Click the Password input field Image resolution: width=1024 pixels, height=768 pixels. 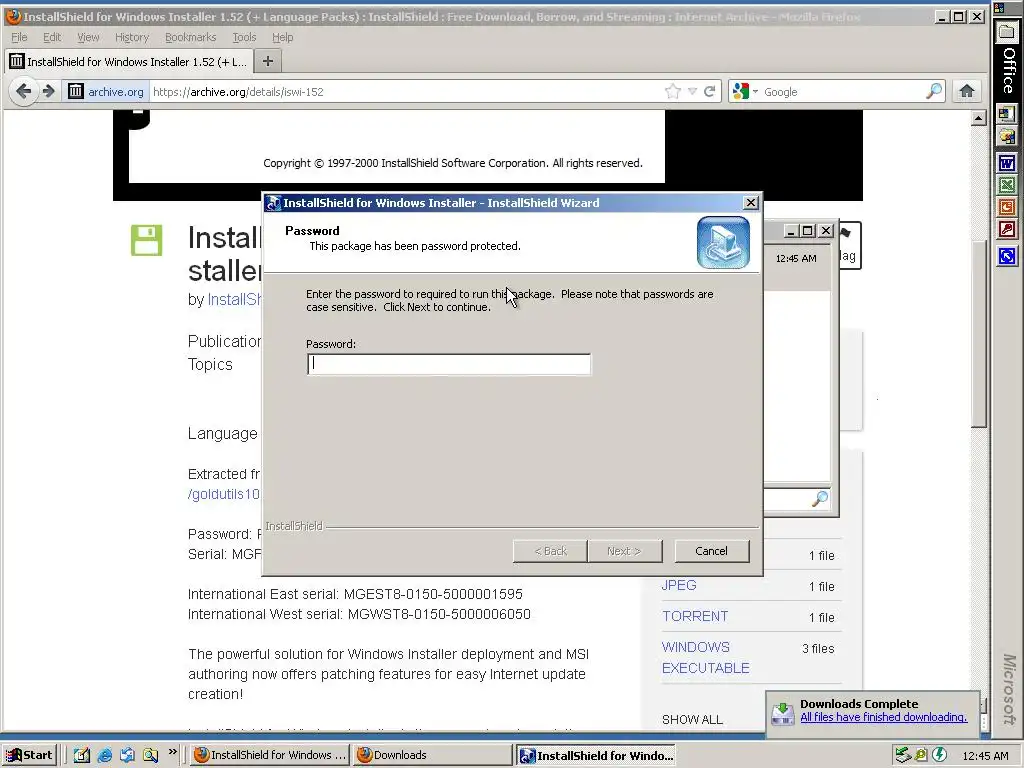click(449, 364)
